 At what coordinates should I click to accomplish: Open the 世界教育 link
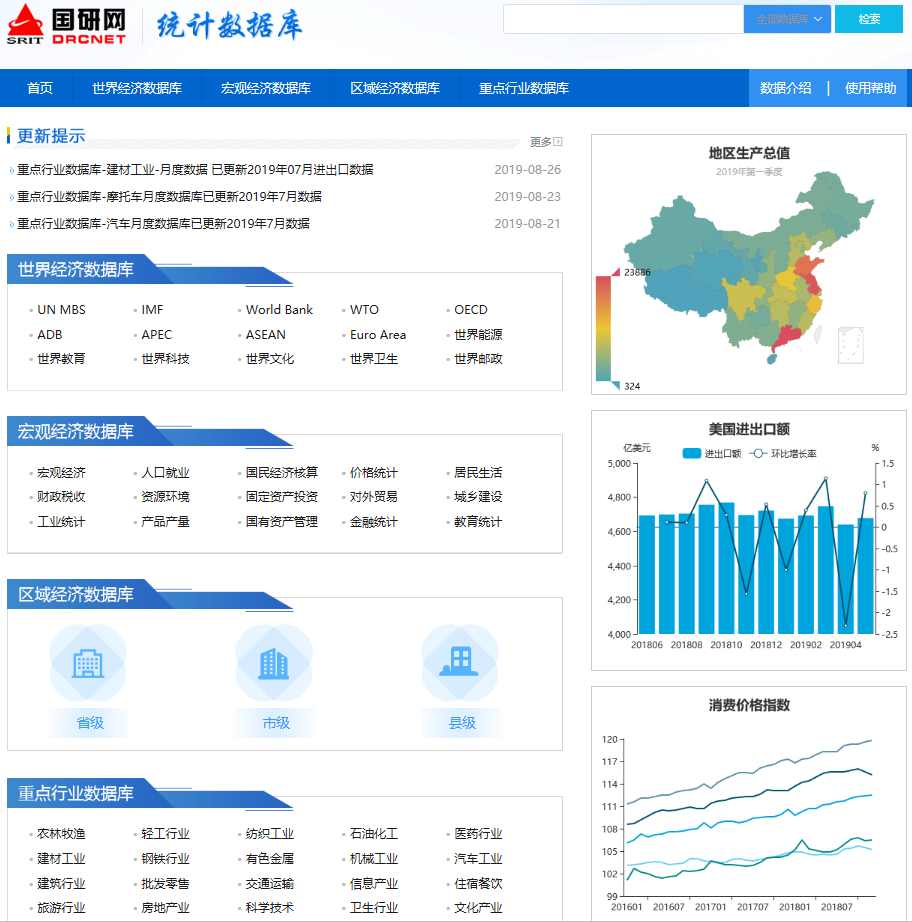tap(61, 359)
